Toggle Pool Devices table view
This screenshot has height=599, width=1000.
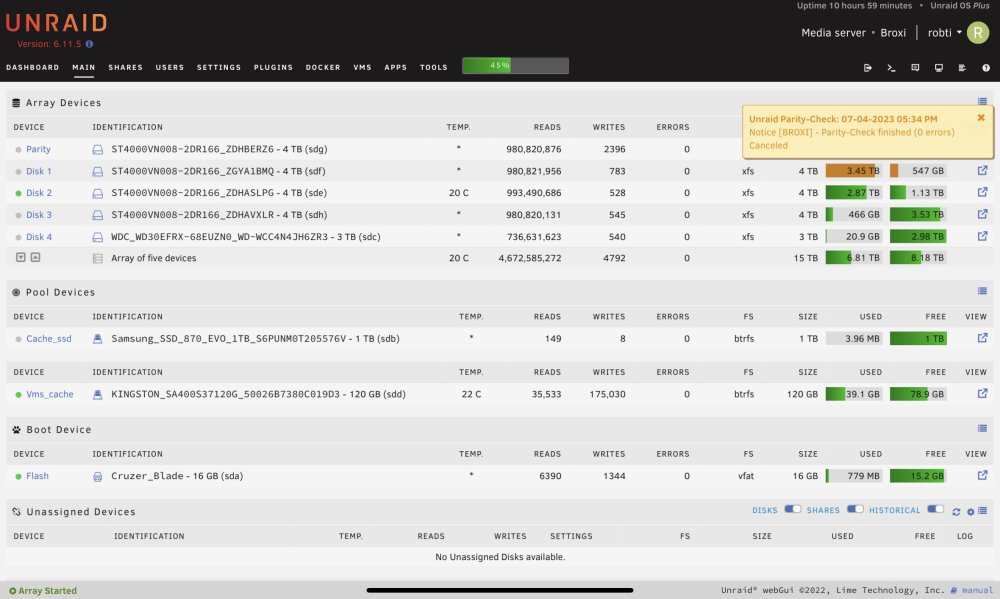click(x=982, y=291)
